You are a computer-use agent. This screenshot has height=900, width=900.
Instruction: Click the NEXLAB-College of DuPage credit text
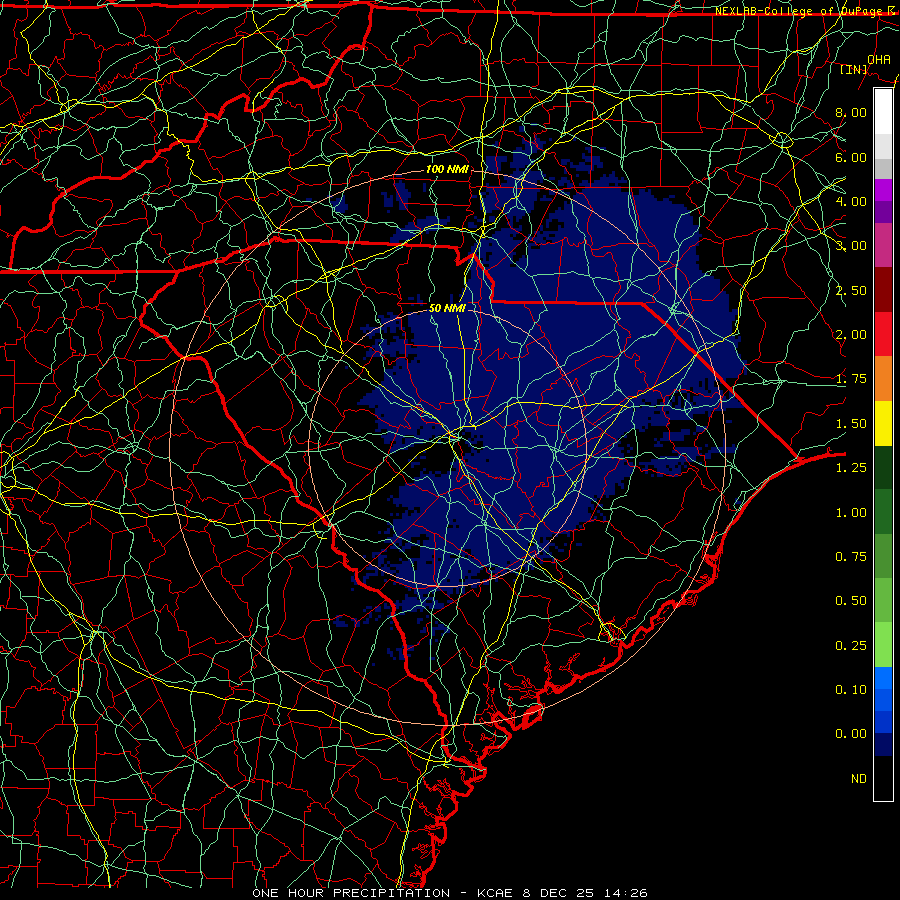(x=806, y=11)
